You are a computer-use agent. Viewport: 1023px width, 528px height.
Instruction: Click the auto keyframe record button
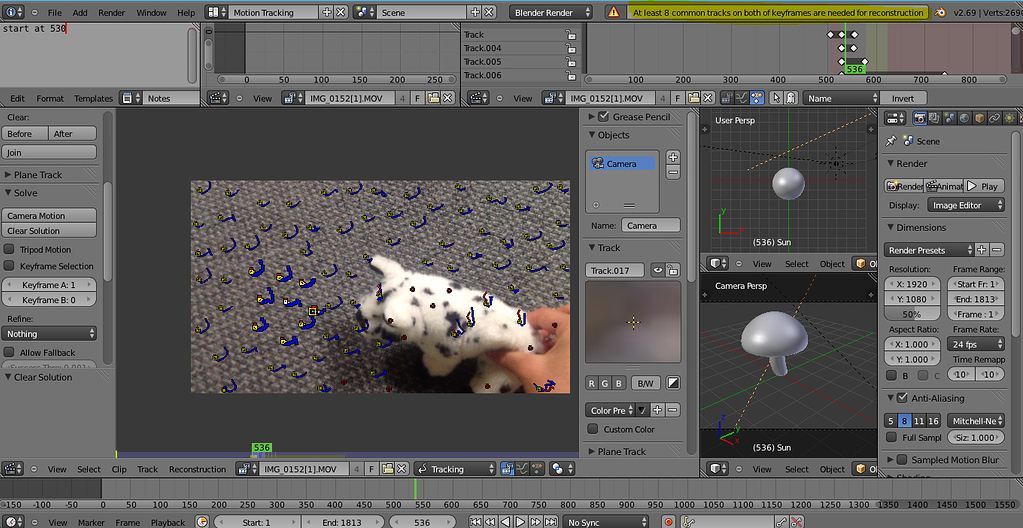pos(668,522)
